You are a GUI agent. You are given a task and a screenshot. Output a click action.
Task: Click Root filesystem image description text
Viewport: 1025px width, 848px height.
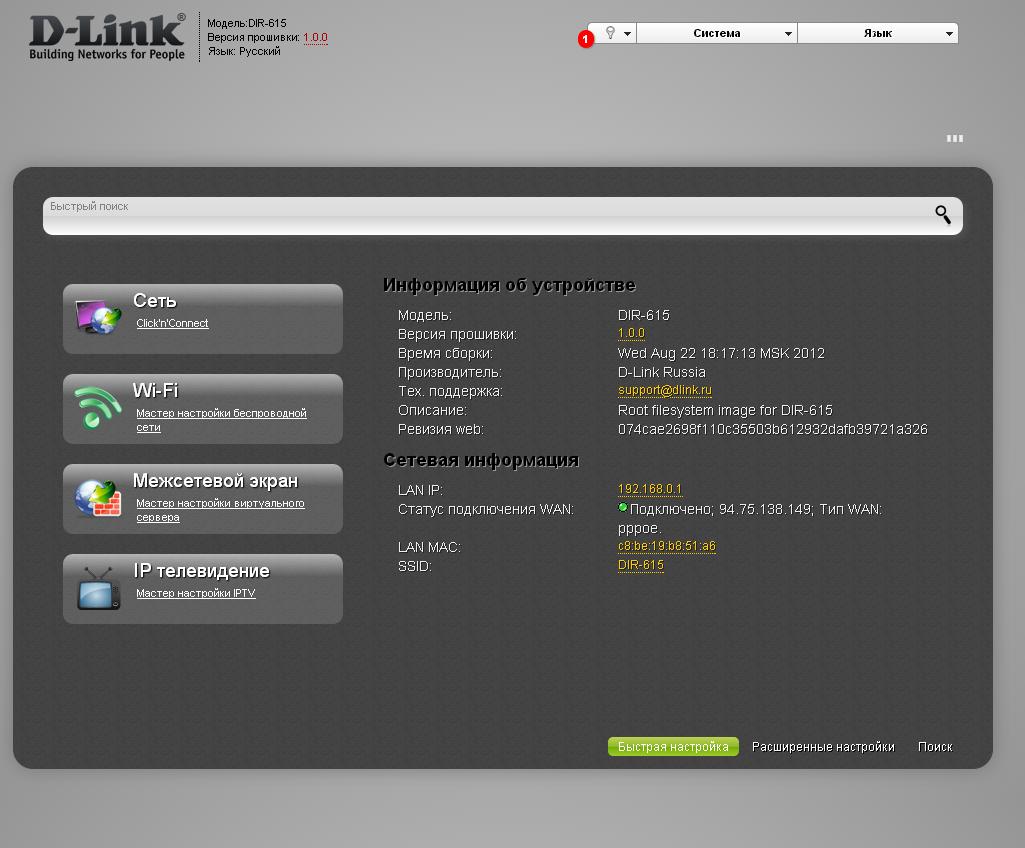(725, 410)
